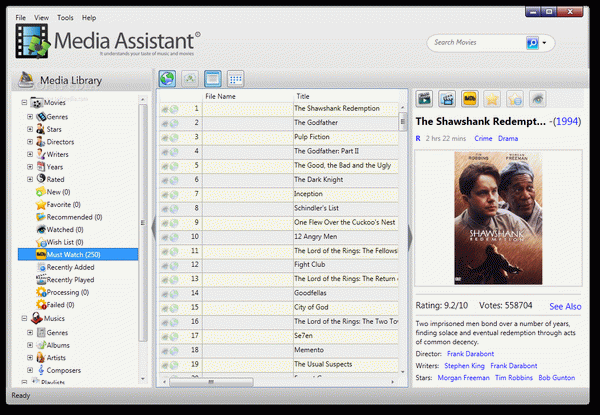Image resolution: width=600 pixels, height=415 pixels.
Task: Click the 1994 year link
Action: (x=567, y=122)
